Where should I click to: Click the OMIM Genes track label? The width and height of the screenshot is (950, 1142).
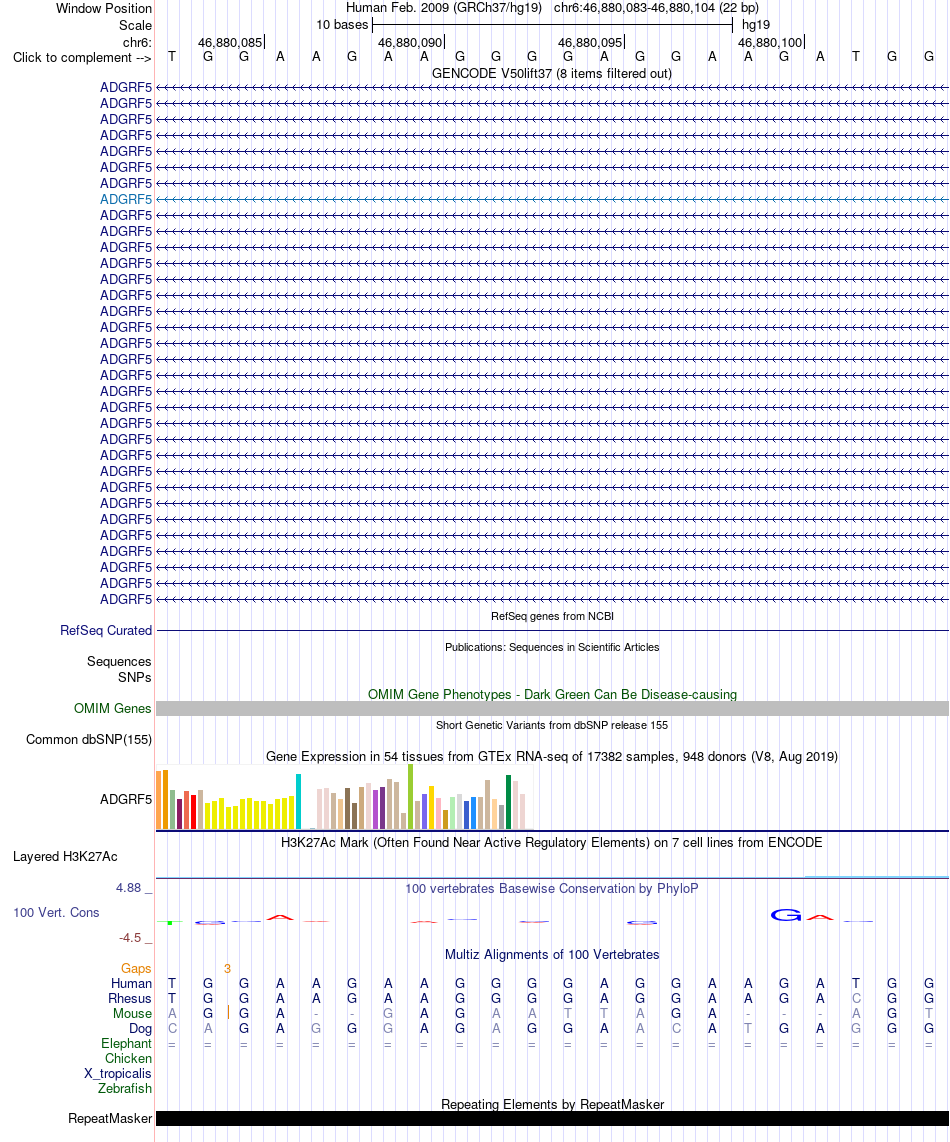coord(113,709)
